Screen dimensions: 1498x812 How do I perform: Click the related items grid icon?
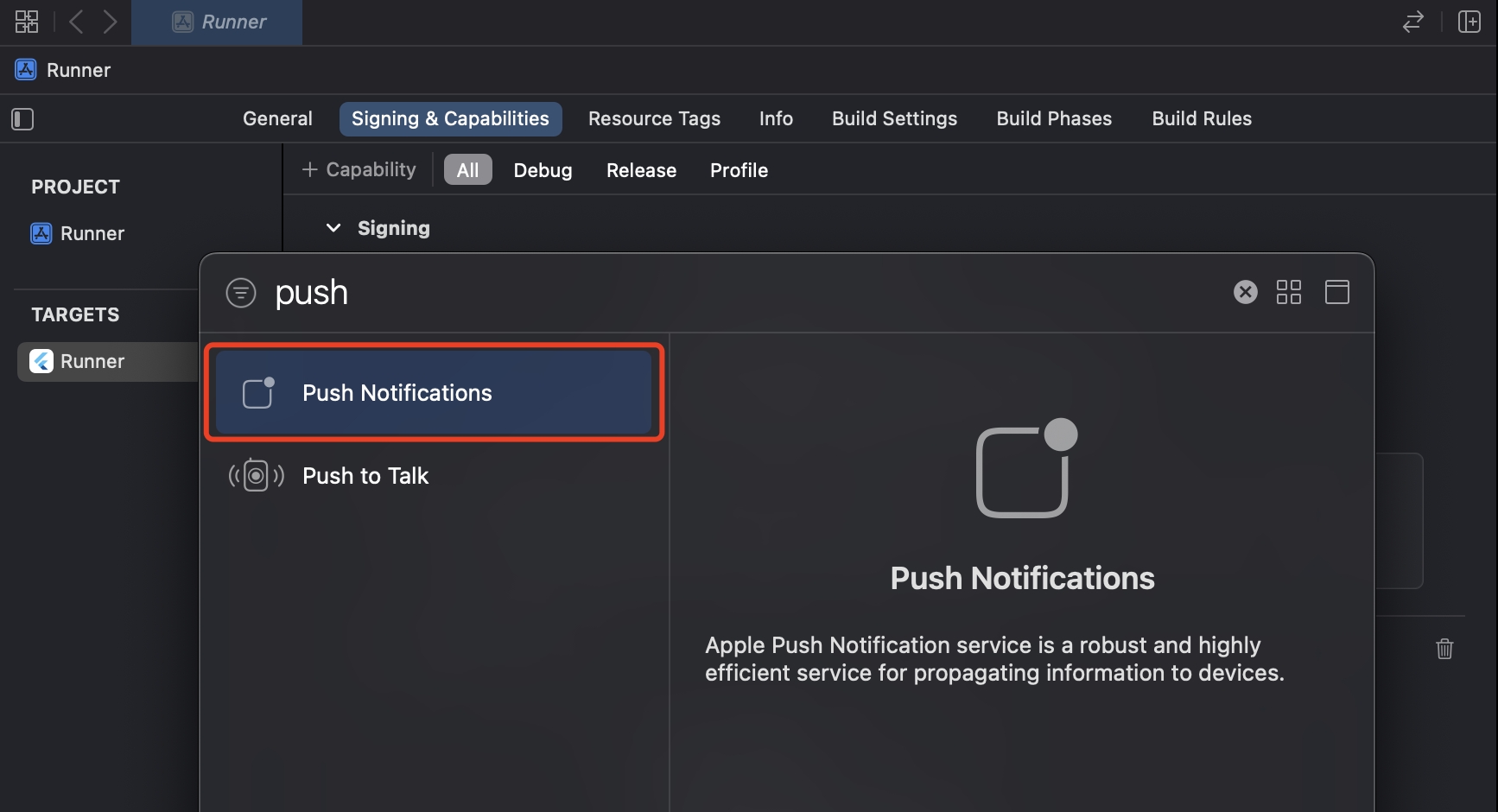tap(27, 22)
